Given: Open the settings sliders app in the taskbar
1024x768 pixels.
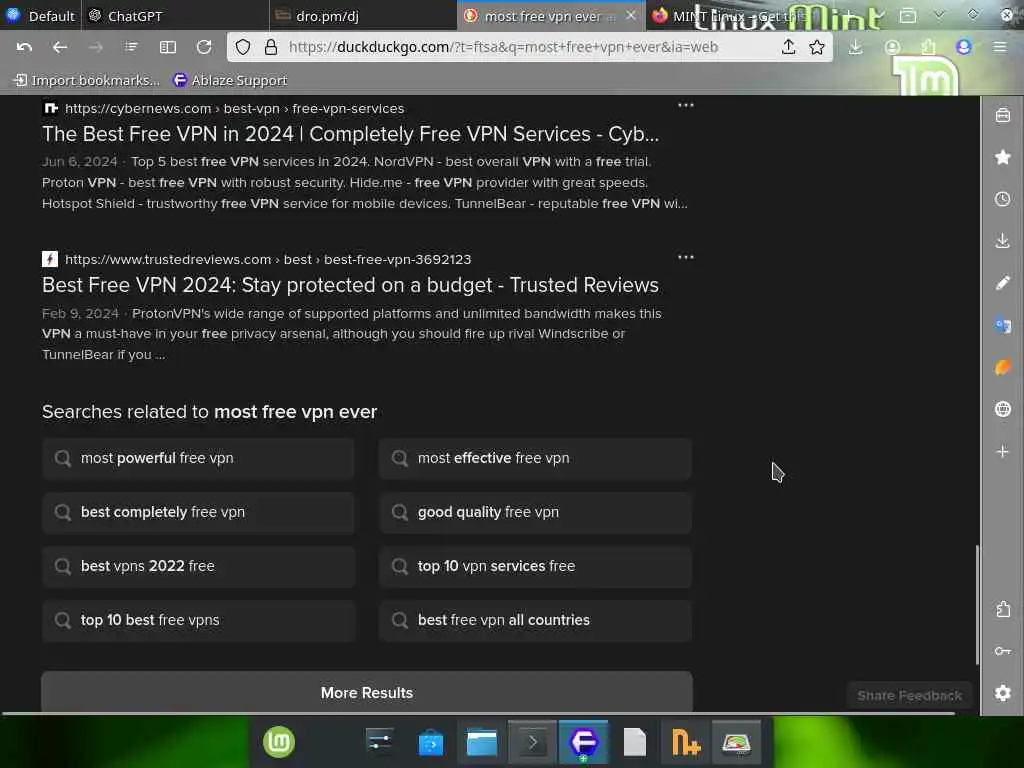Looking at the screenshot, I should [x=379, y=742].
